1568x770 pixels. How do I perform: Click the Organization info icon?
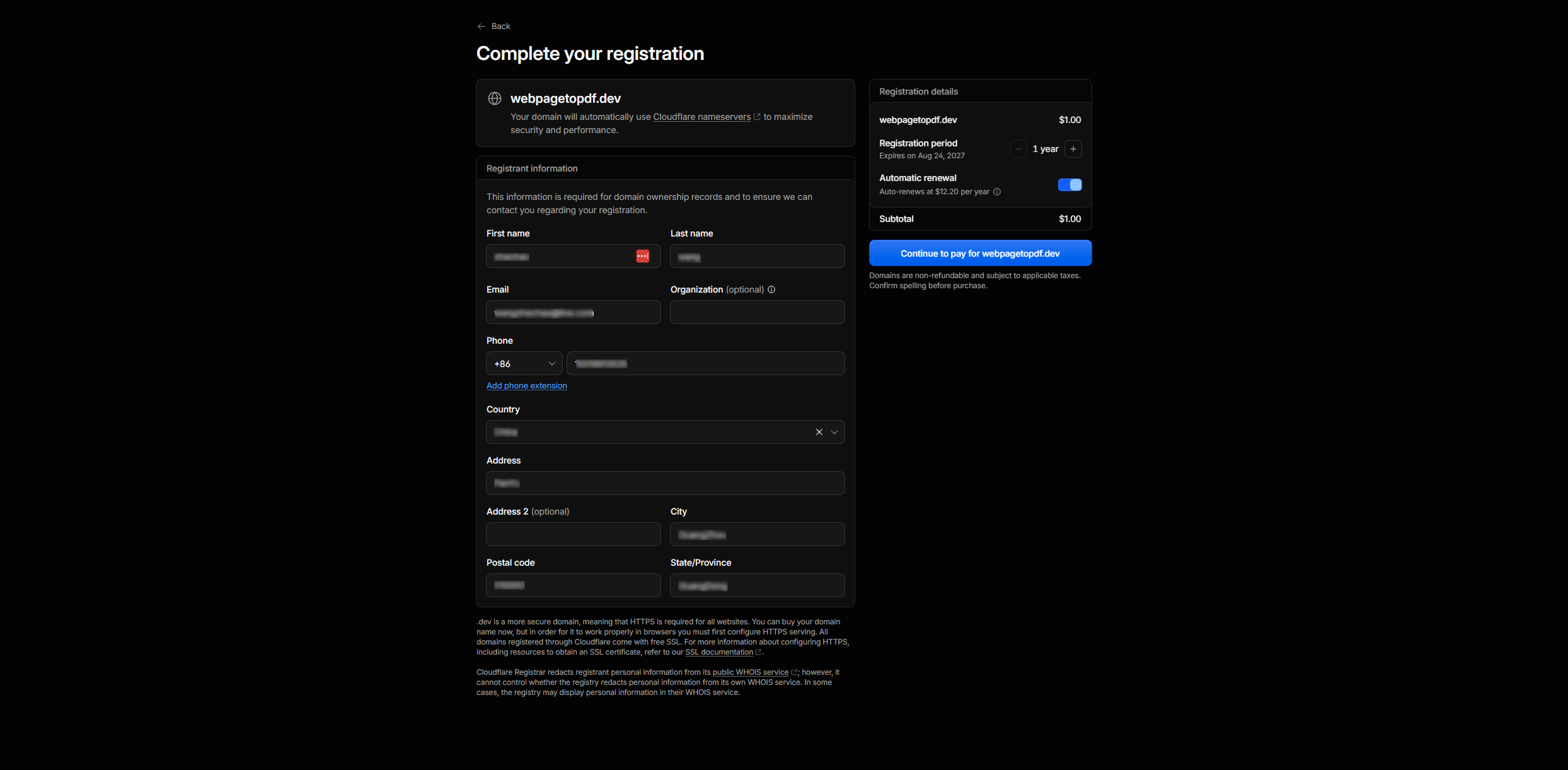click(771, 289)
